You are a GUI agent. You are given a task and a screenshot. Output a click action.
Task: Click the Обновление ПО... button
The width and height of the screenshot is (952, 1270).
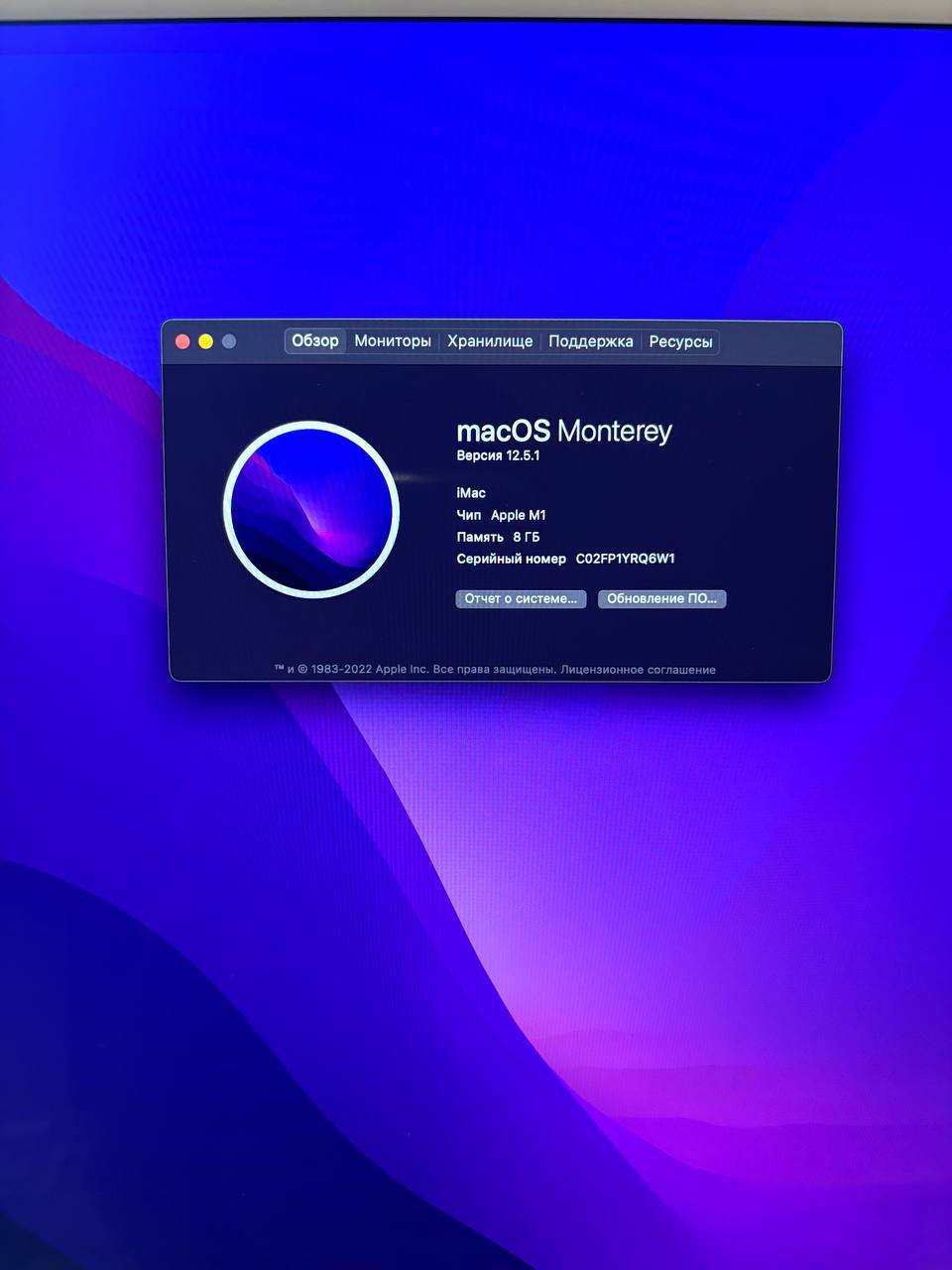[661, 599]
